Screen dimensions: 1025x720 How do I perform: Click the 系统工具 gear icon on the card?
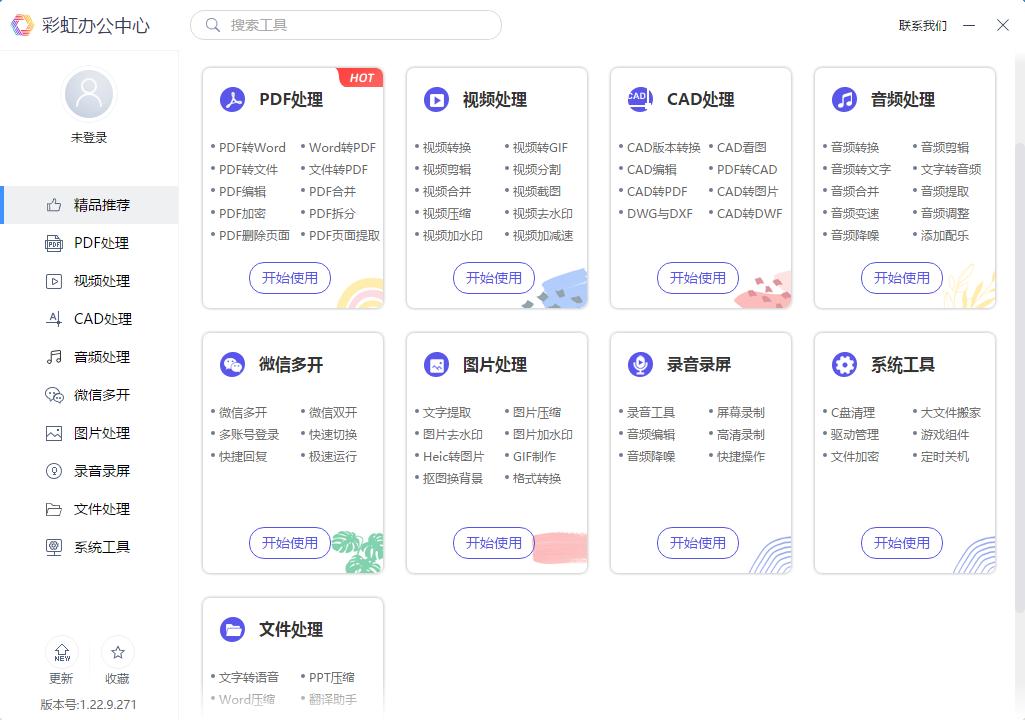point(844,364)
